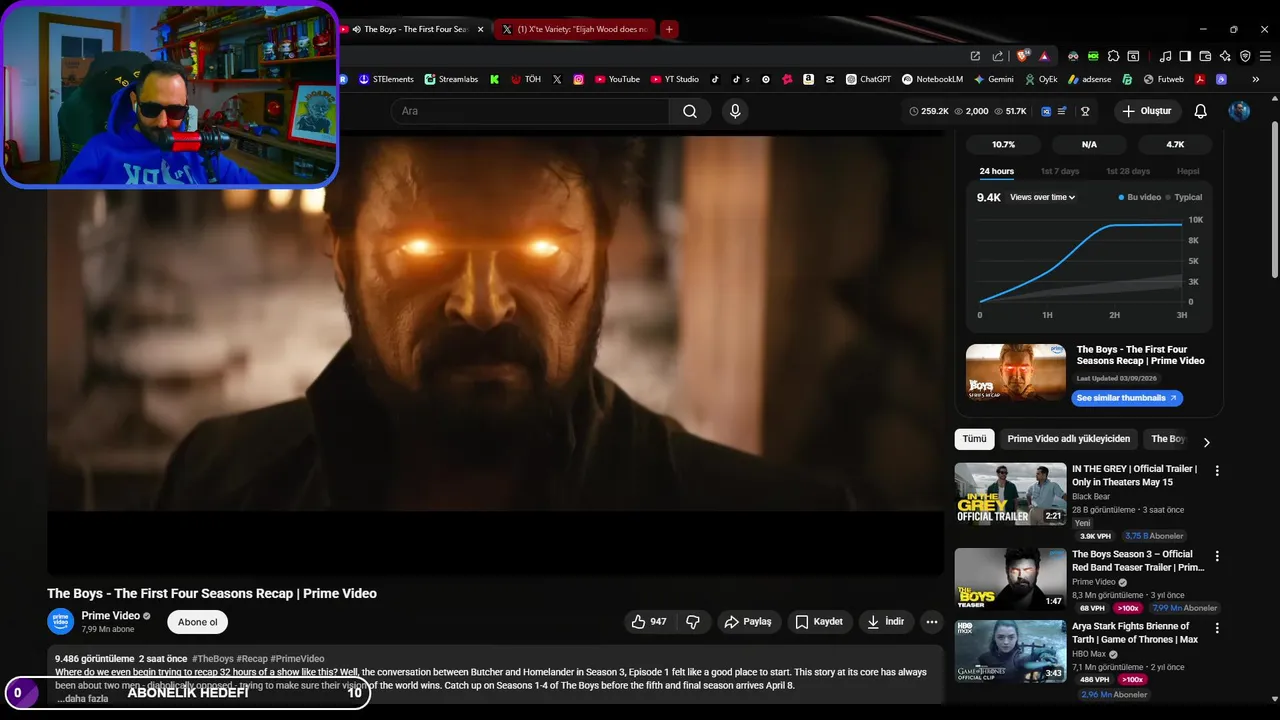The image size is (1280, 720).
Task: Open a new browser tab with plus
Action: tap(669, 29)
